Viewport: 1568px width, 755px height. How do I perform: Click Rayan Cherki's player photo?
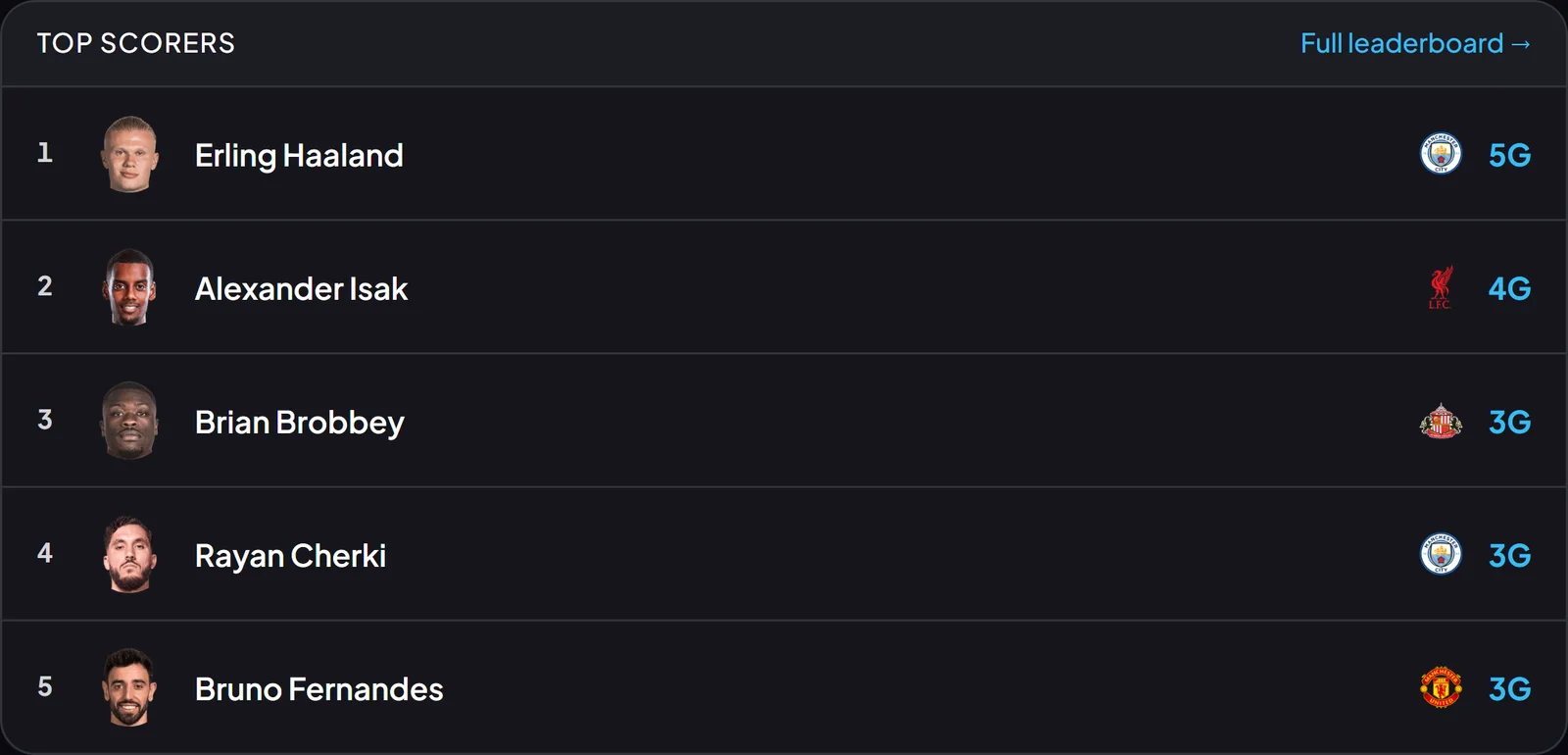coord(129,554)
